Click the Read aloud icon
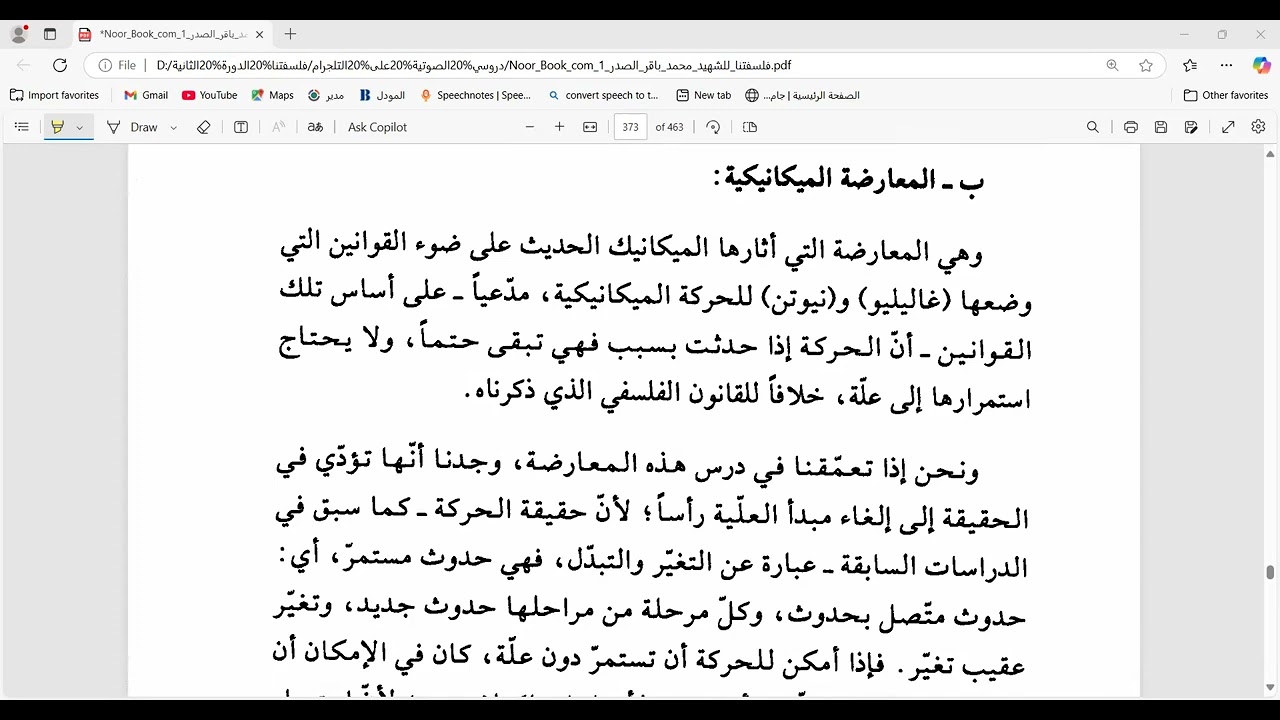Screen dimensions: 1280x720 (278, 127)
